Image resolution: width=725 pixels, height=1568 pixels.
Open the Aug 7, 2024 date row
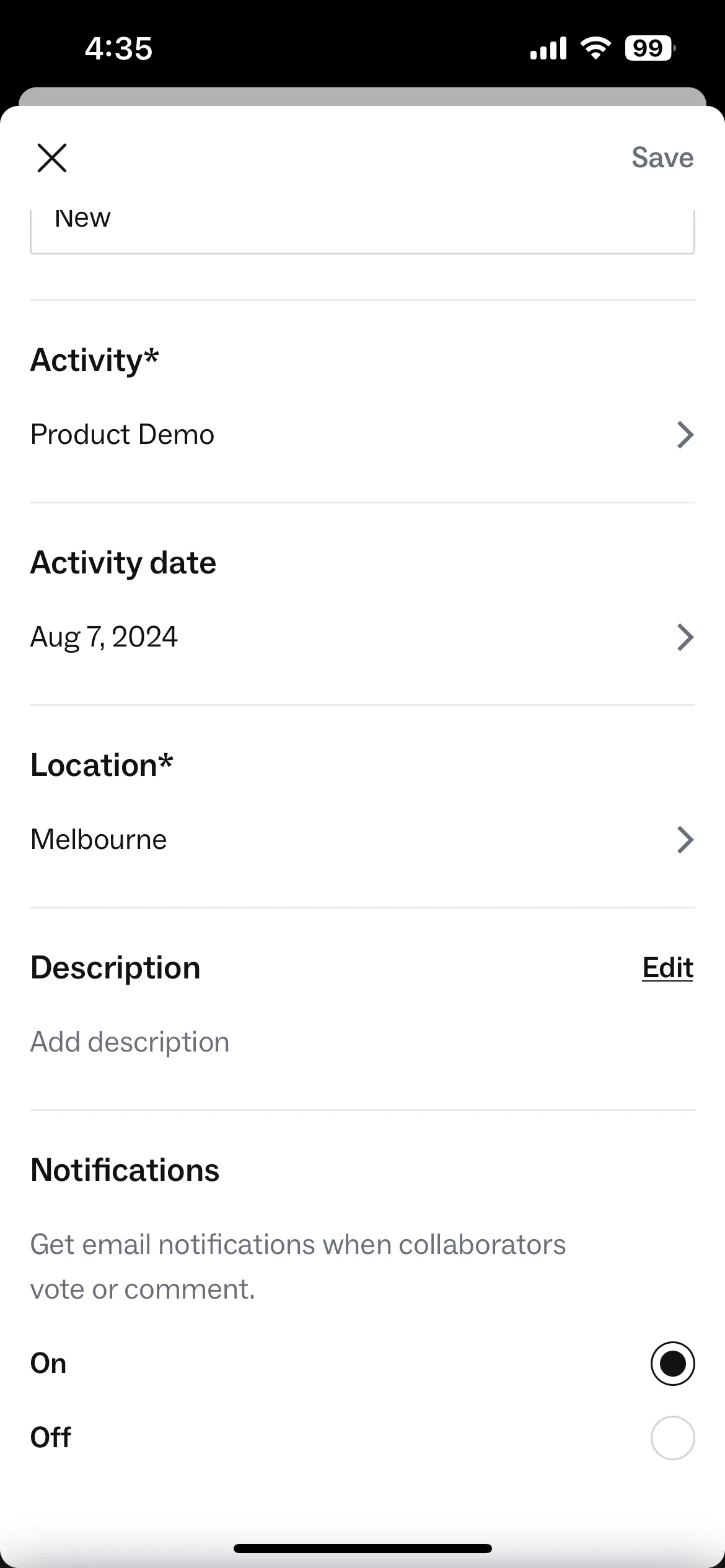click(362, 637)
